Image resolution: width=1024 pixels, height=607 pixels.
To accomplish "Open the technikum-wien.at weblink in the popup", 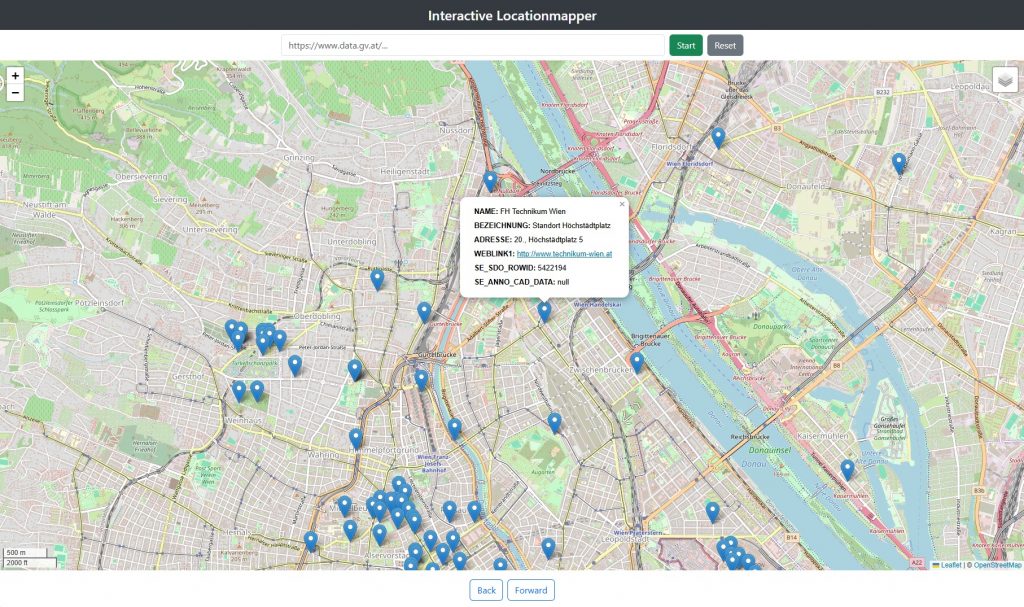I will point(563,253).
